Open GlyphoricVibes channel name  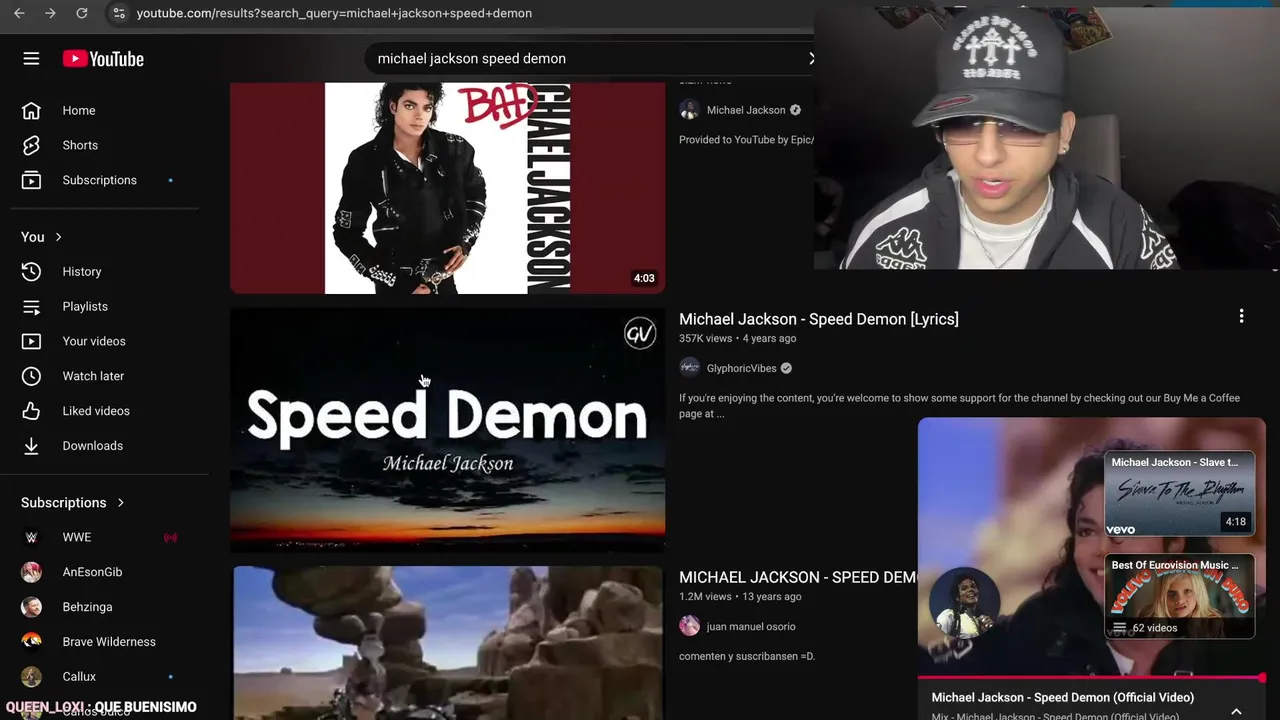point(741,368)
